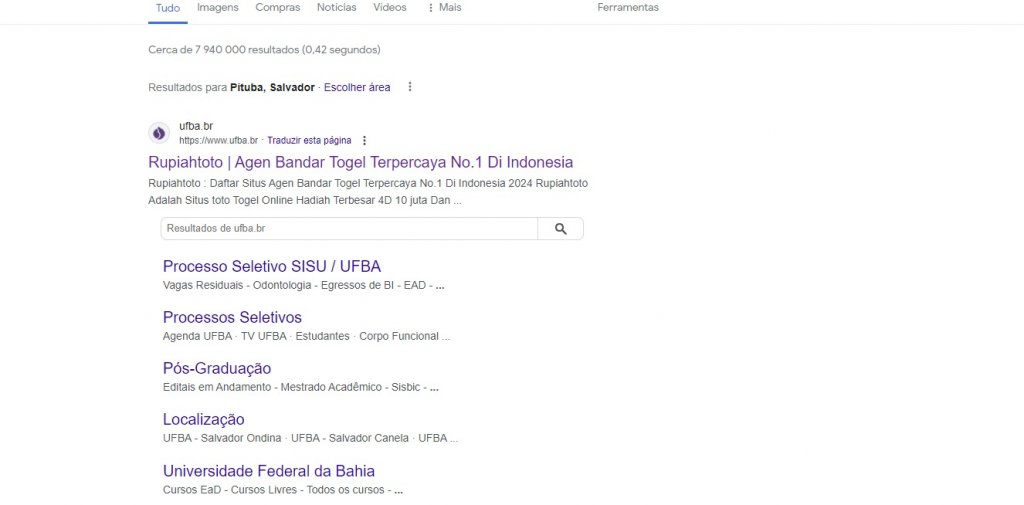Click the Pituba, Salvador location text
This screenshot has width=1024, height=505.
coord(272,87)
